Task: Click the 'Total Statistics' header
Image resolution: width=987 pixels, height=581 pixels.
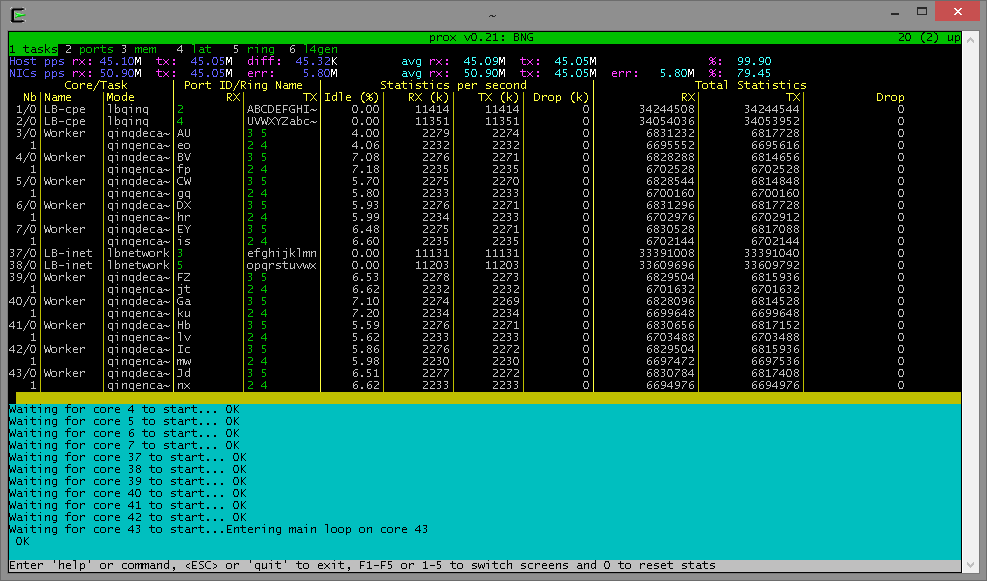Action: pos(750,85)
